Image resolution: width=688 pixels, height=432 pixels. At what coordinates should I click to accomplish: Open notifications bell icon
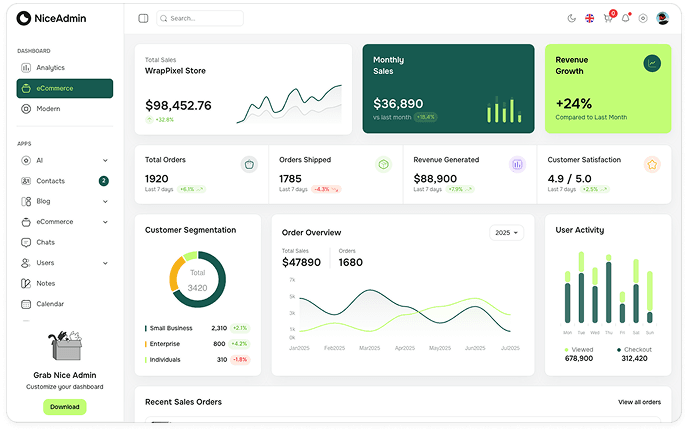(626, 18)
